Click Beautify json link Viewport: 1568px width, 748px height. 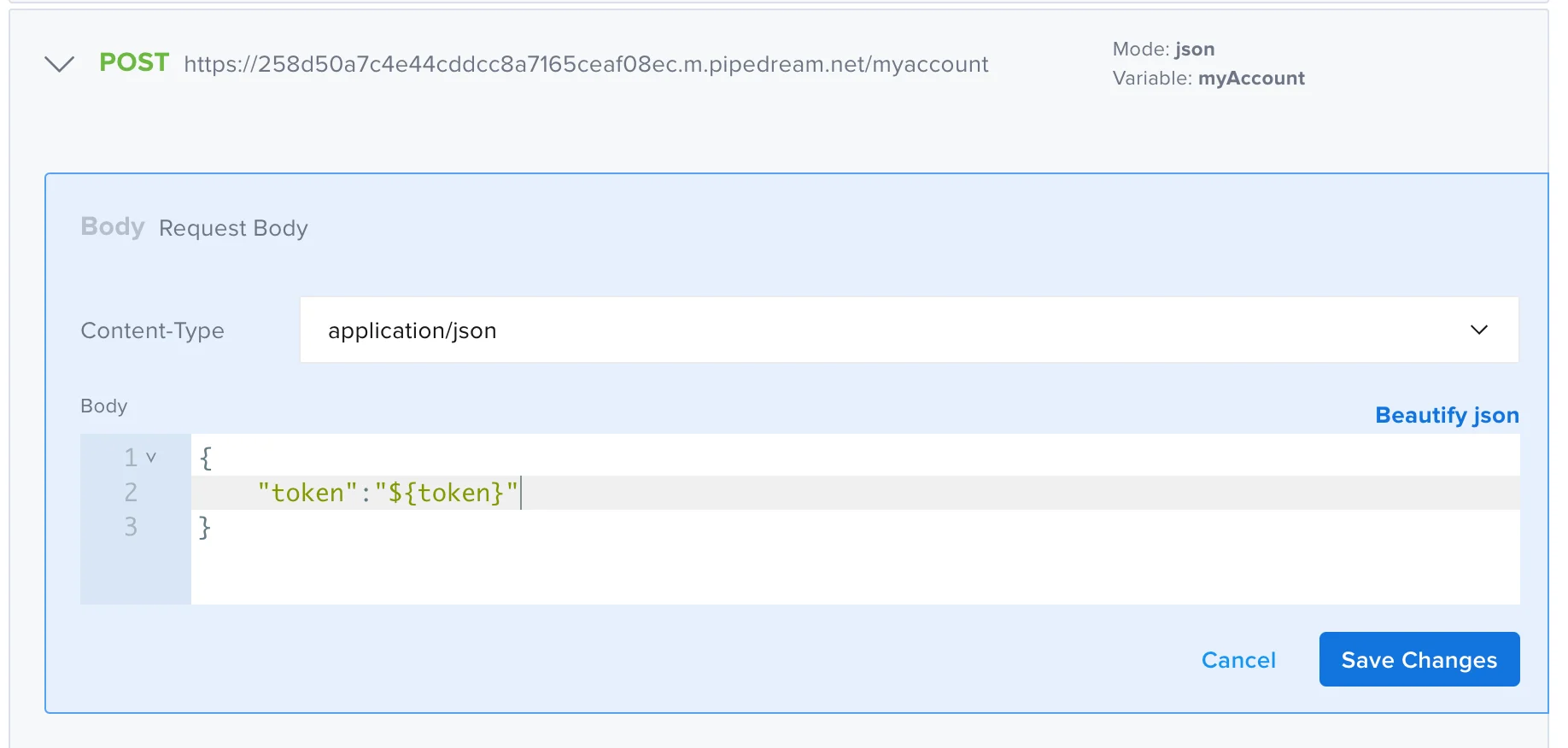[x=1447, y=415]
